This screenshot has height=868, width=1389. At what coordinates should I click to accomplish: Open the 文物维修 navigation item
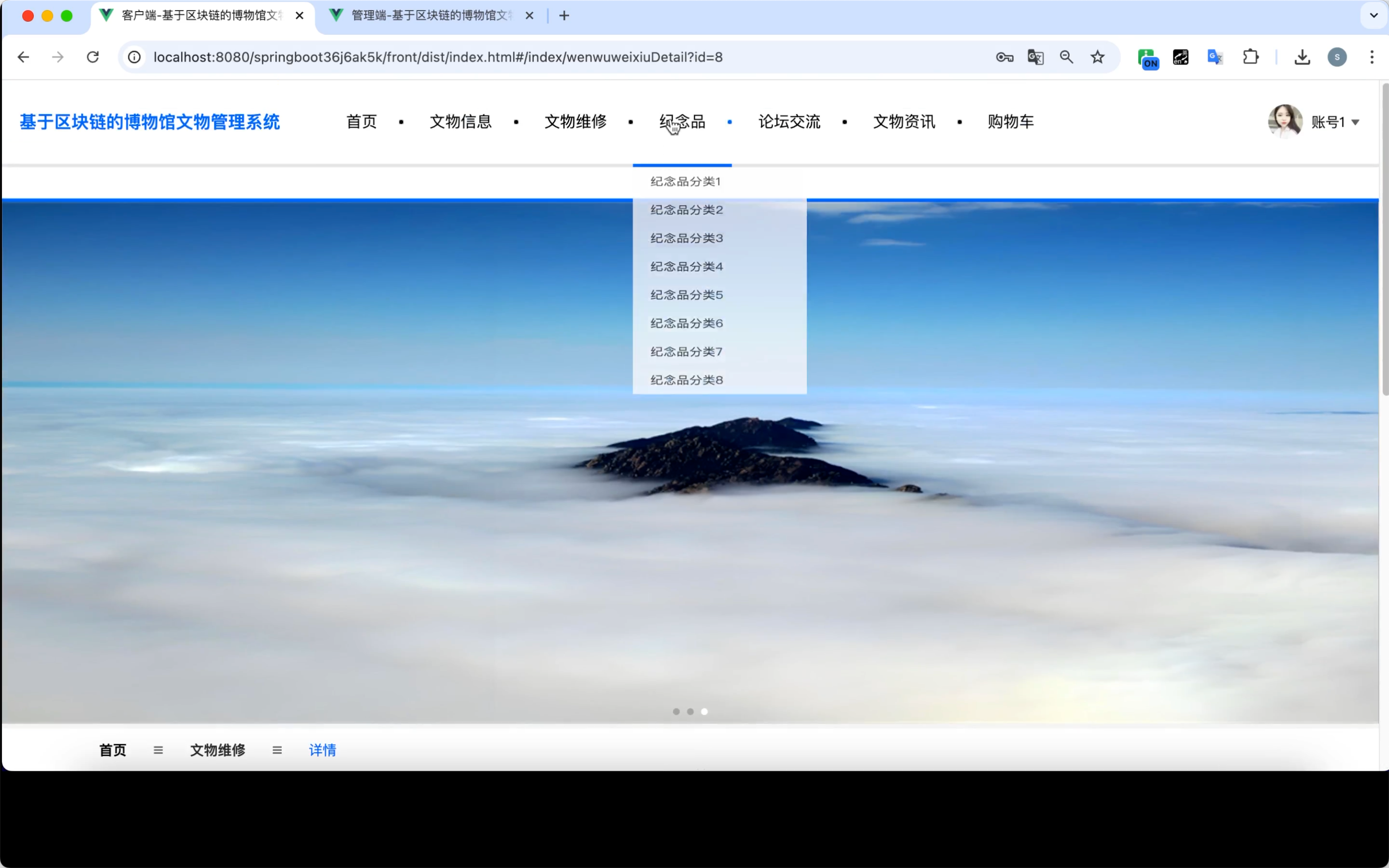click(576, 122)
